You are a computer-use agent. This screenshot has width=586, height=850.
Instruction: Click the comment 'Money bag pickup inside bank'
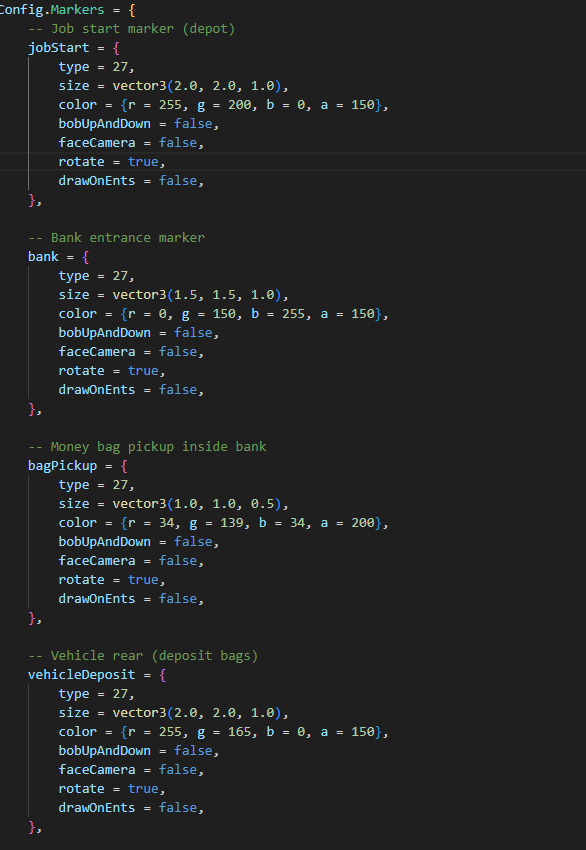click(147, 446)
